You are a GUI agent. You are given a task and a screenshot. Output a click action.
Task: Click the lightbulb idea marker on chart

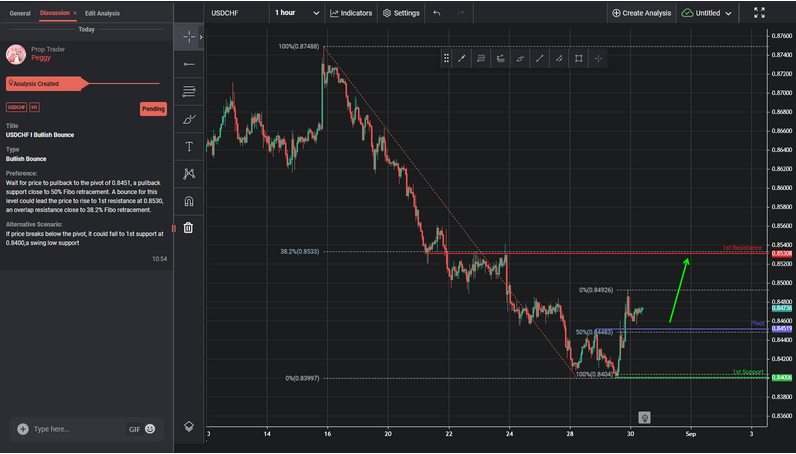click(x=644, y=417)
